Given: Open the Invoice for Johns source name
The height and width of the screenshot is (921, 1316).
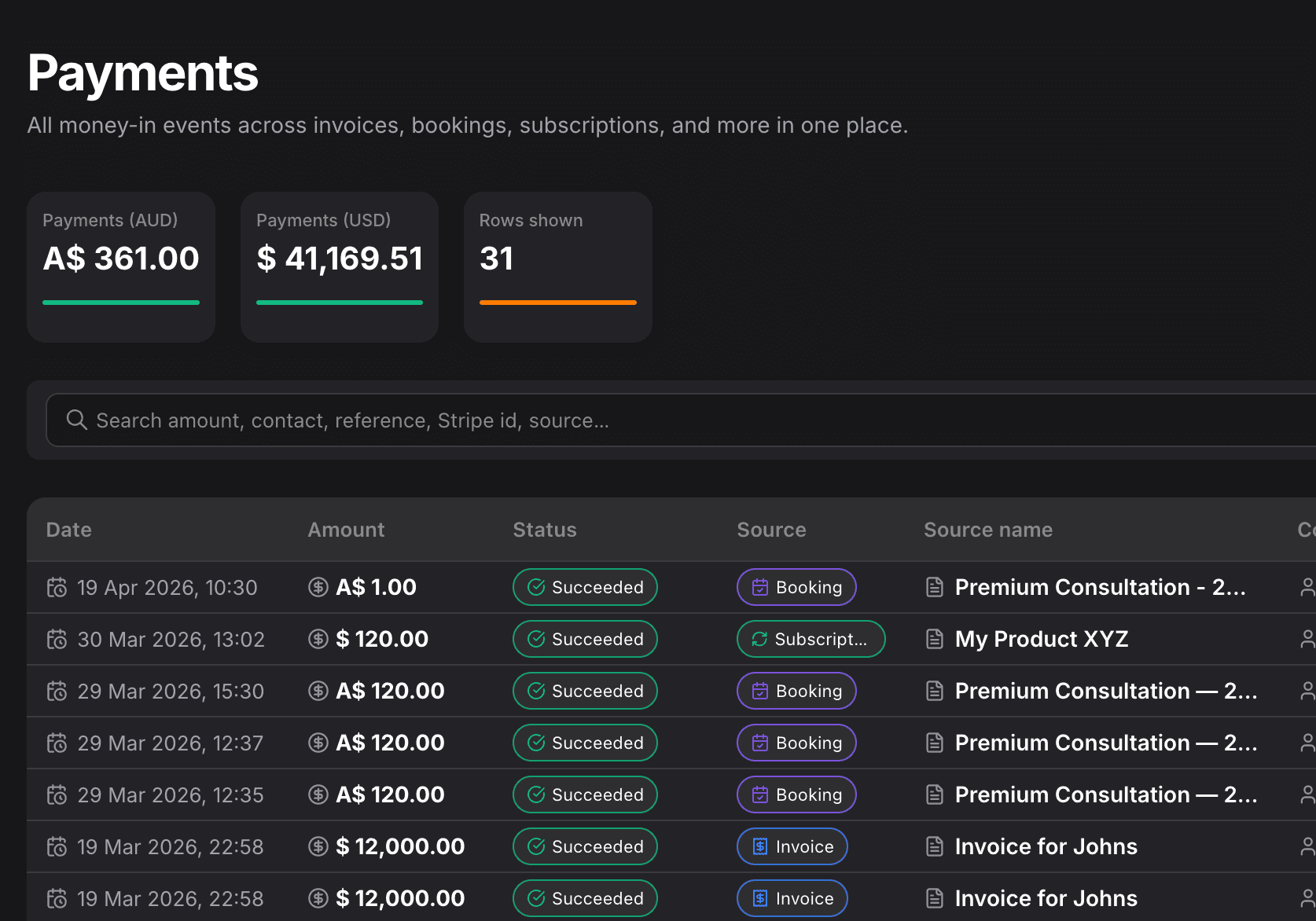Looking at the screenshot, I should tap(1046, 846).
